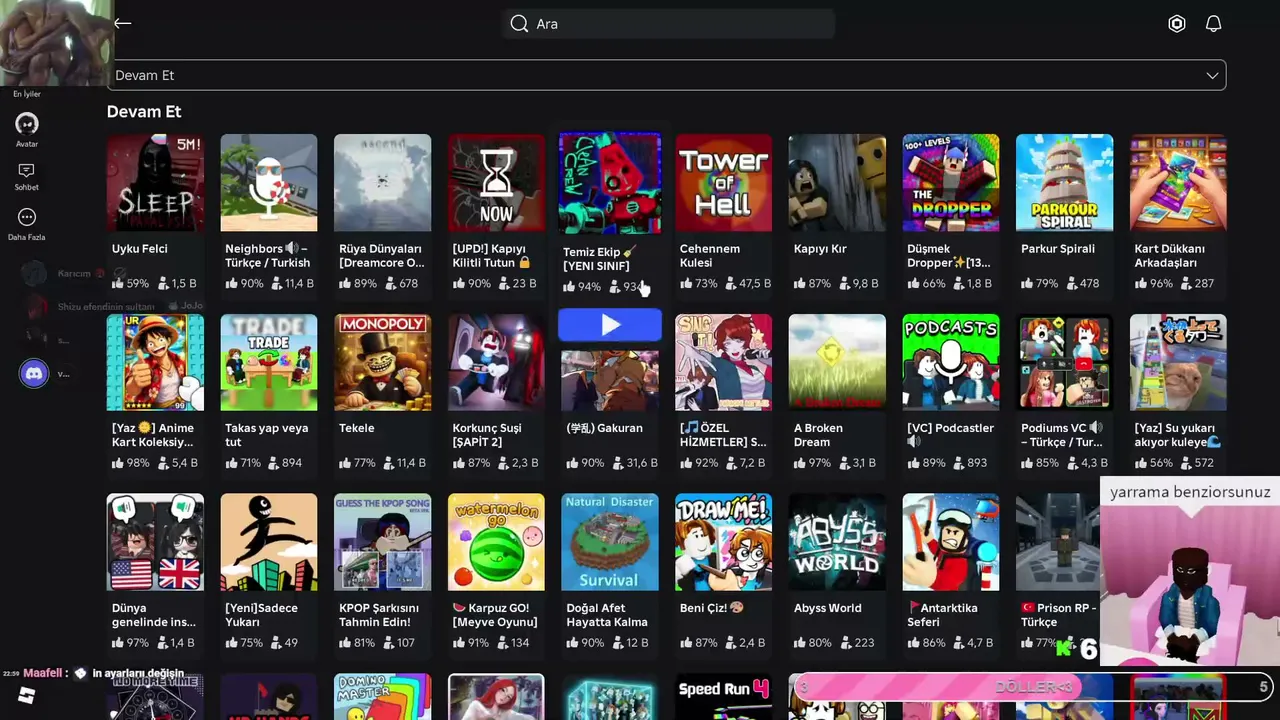Click the Devam Et section heading
The image size is (1280, 720).
[x=144, y=112]
